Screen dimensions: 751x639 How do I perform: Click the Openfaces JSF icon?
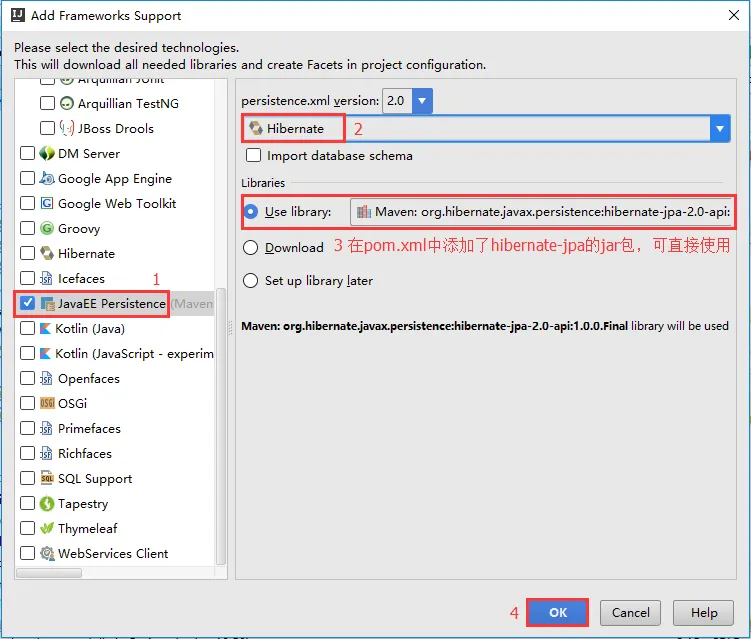point(46,378)
